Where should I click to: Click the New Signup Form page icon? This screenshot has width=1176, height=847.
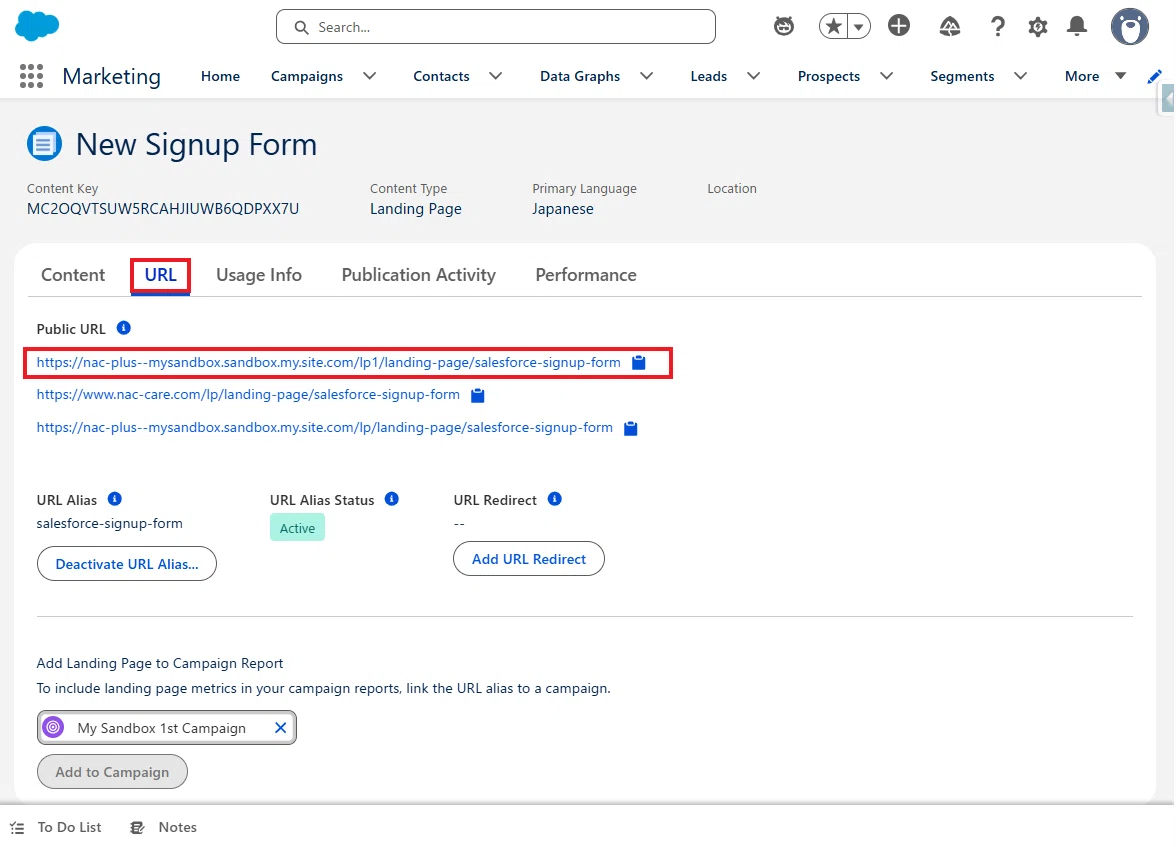44,143
